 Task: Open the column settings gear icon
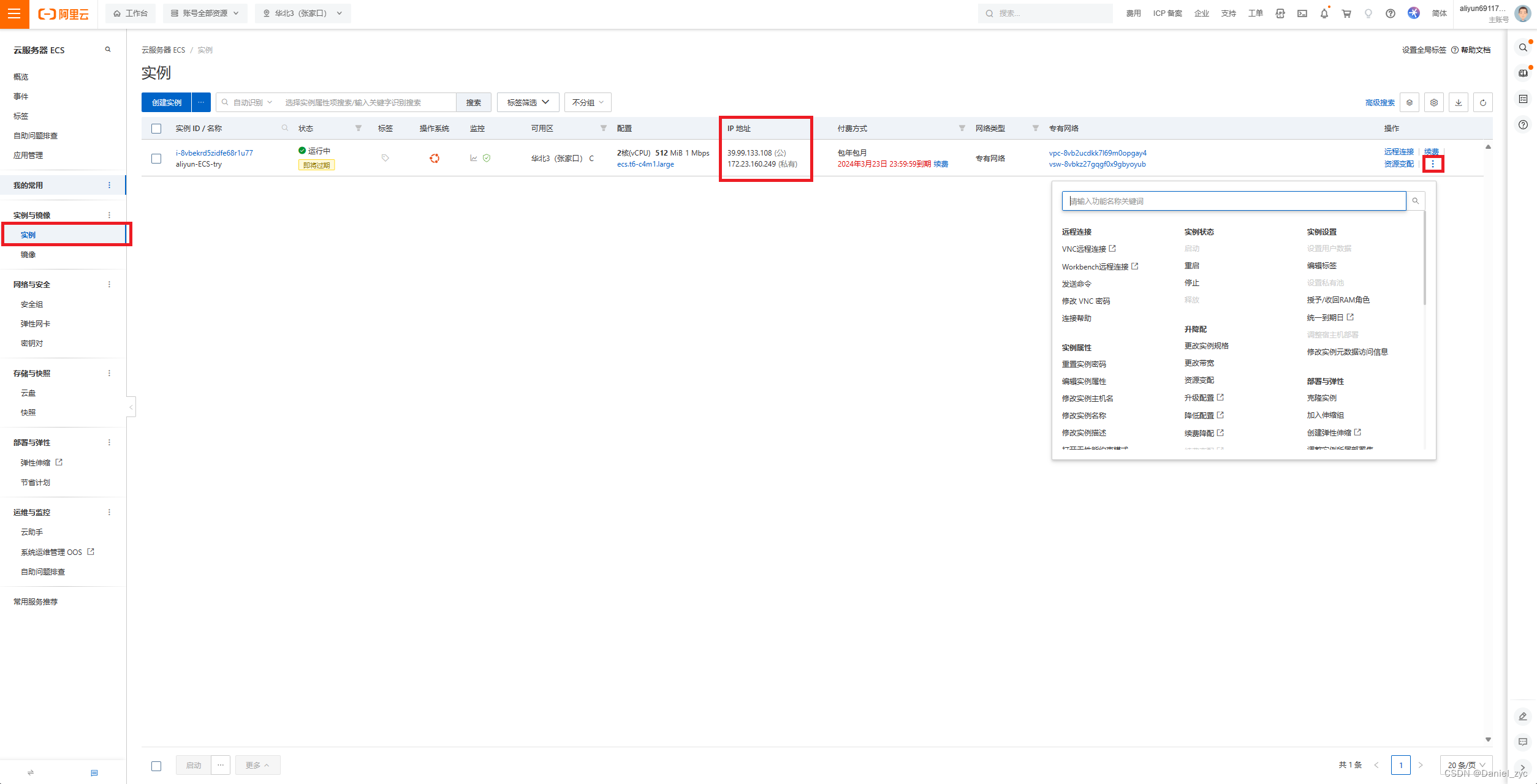tap(1433, 103)
